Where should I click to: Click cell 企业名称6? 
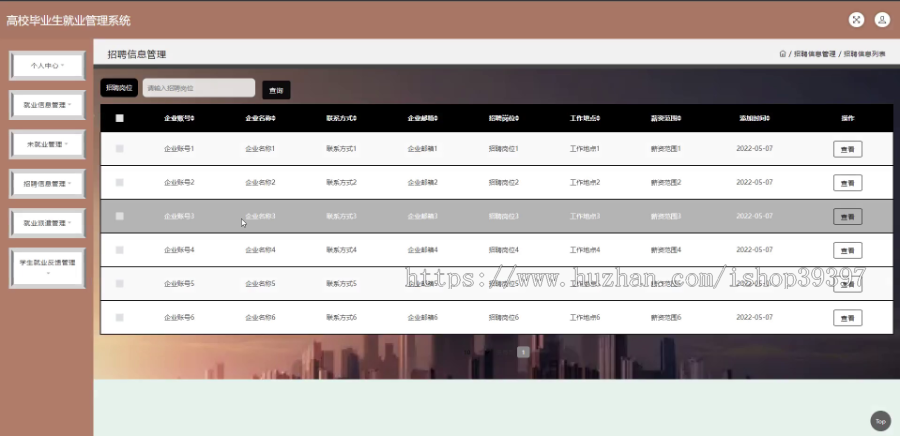(x=260, y=317)
